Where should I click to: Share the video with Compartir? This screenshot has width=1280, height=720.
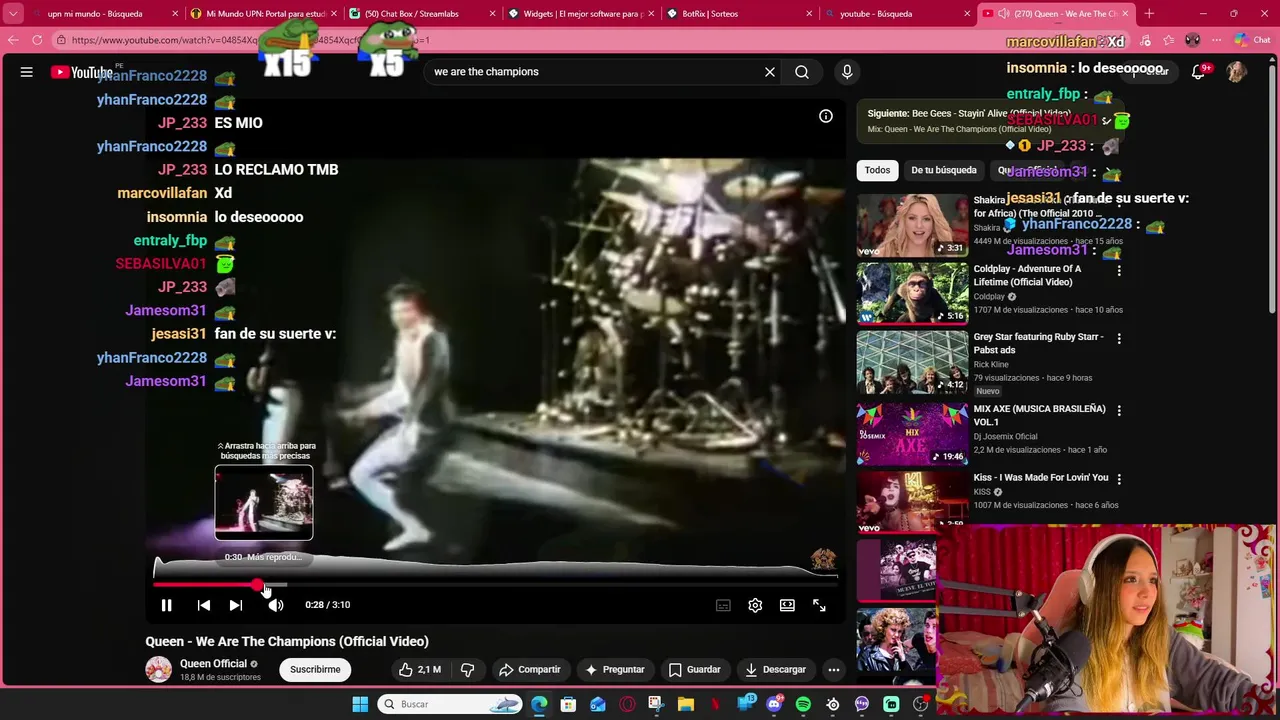click(530, 669)
